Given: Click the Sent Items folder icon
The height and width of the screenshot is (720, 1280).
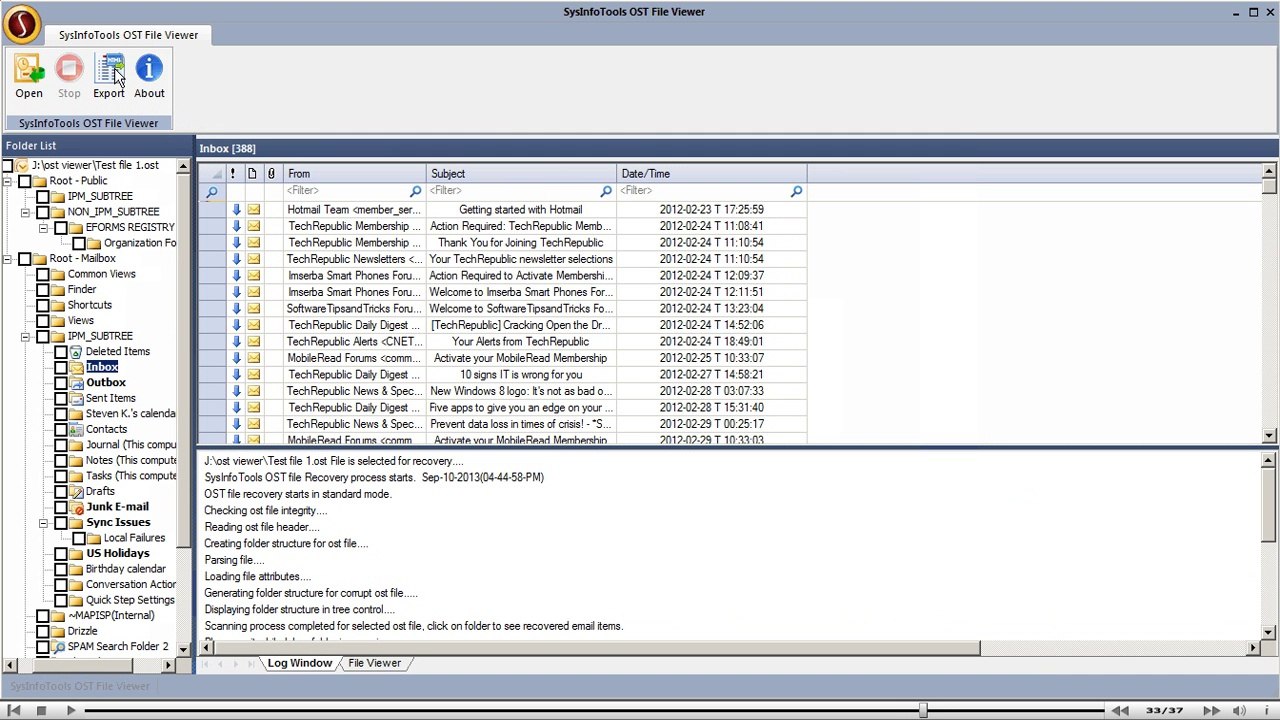Looking at the screenshot, I should 76,398.
